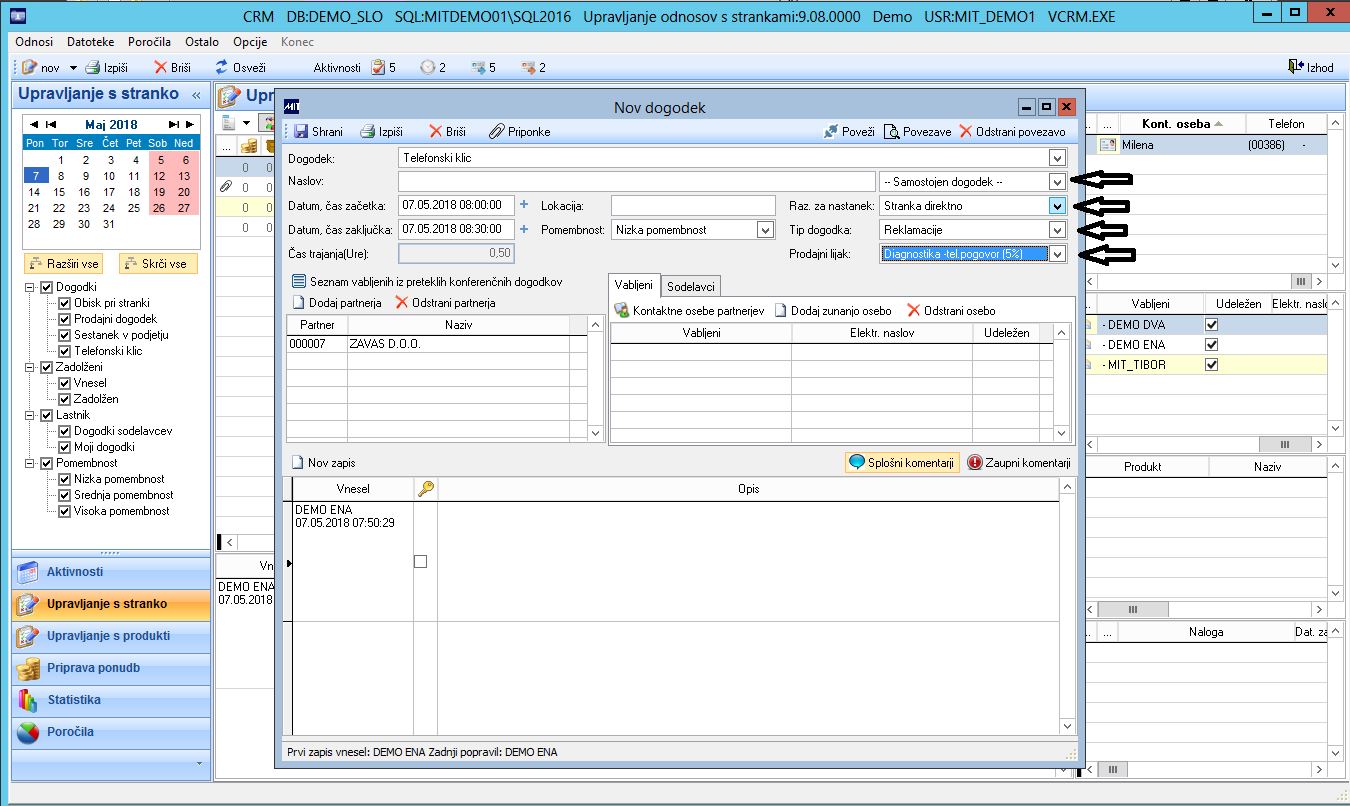Exit application via Izhod
1350x806 pixels.
(1311, 67)
